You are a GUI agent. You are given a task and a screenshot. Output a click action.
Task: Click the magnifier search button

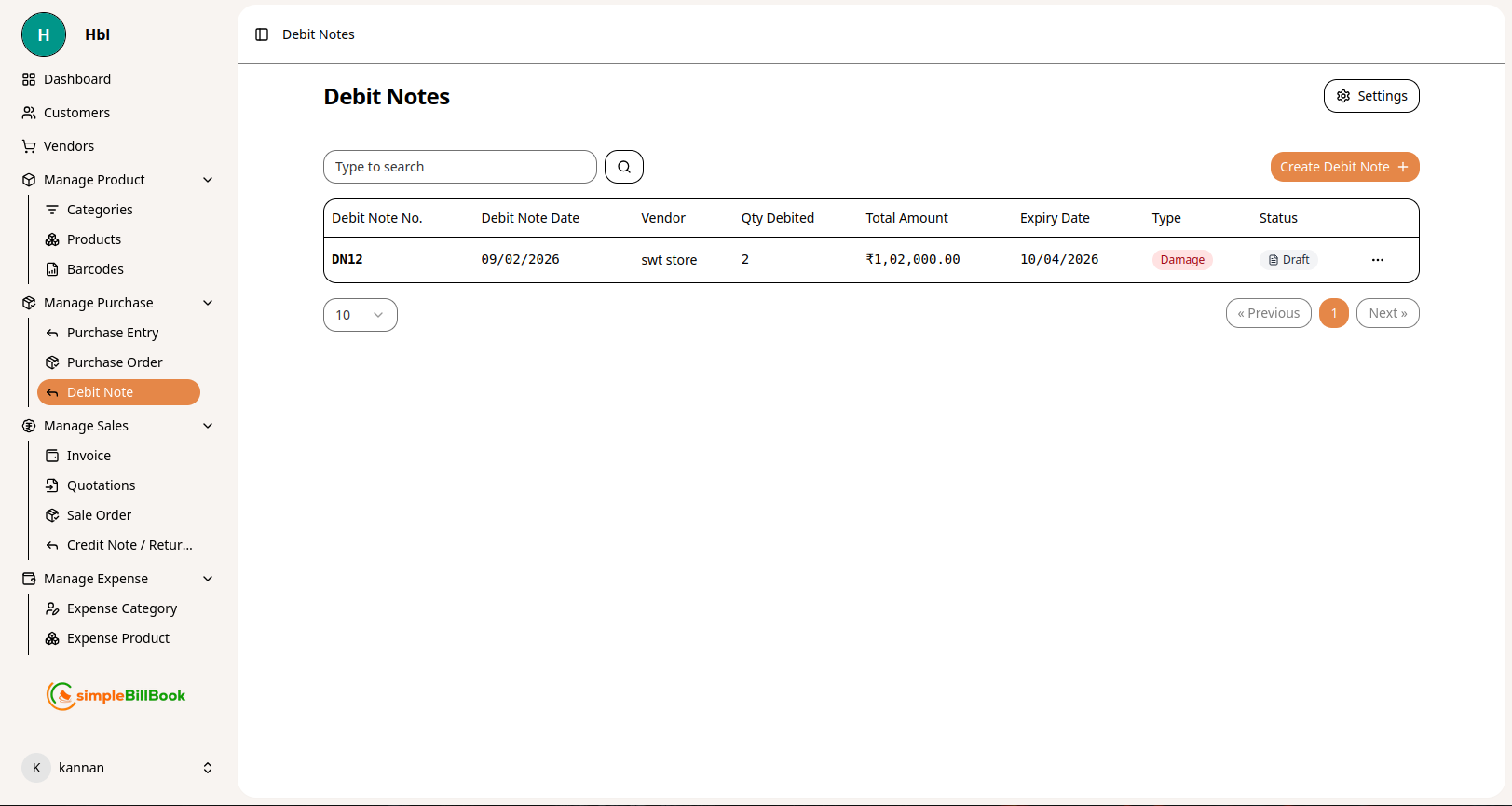coord(624,167)
